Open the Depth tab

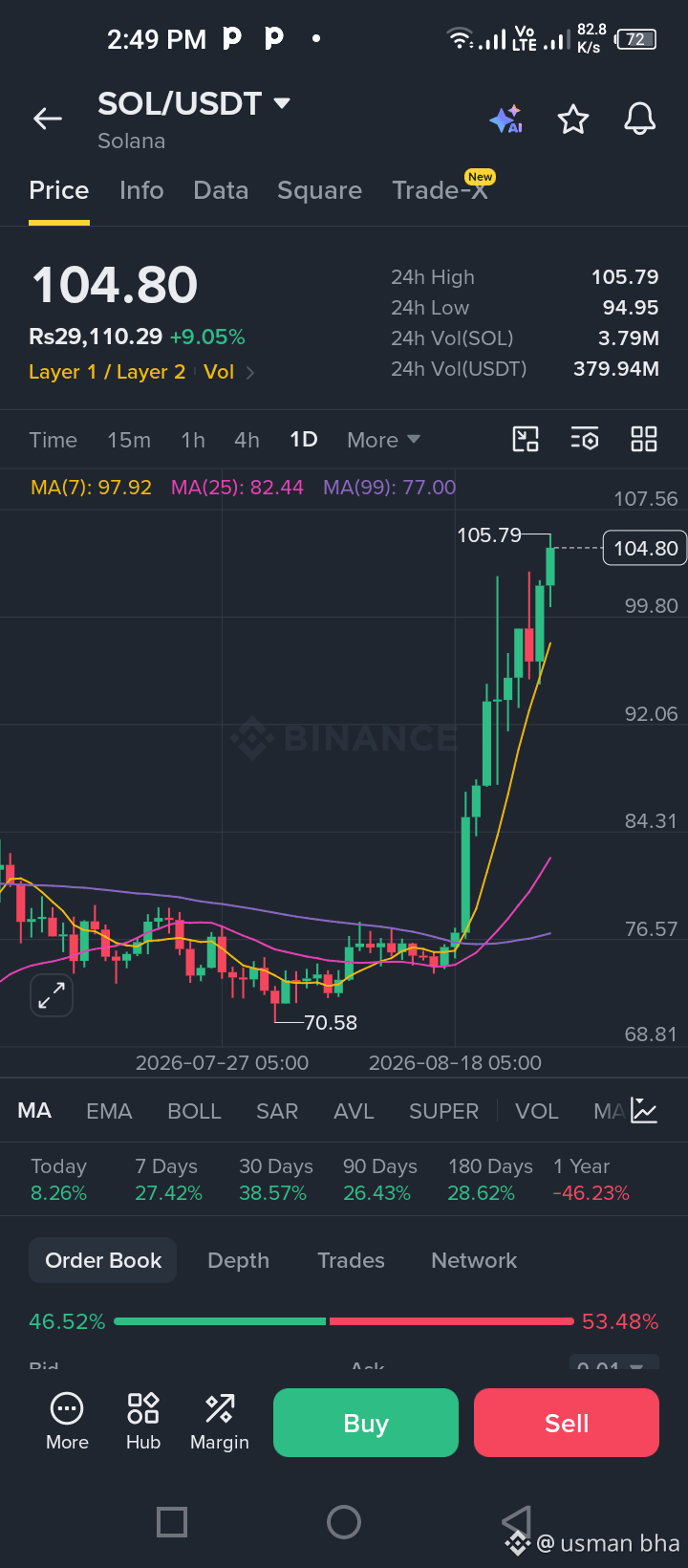point(238,1260)
